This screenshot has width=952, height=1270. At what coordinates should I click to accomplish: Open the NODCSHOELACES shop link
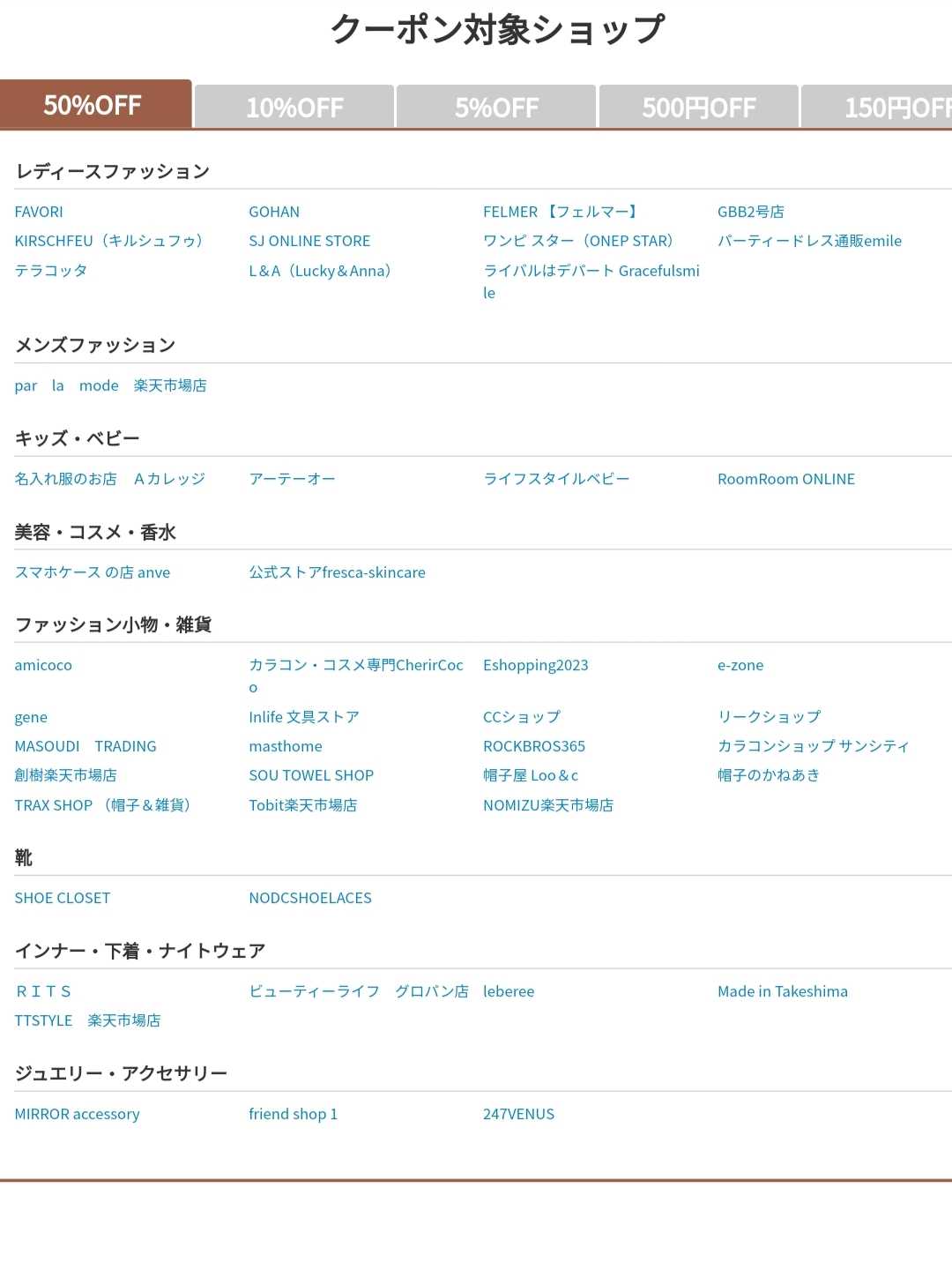(310, 898)
